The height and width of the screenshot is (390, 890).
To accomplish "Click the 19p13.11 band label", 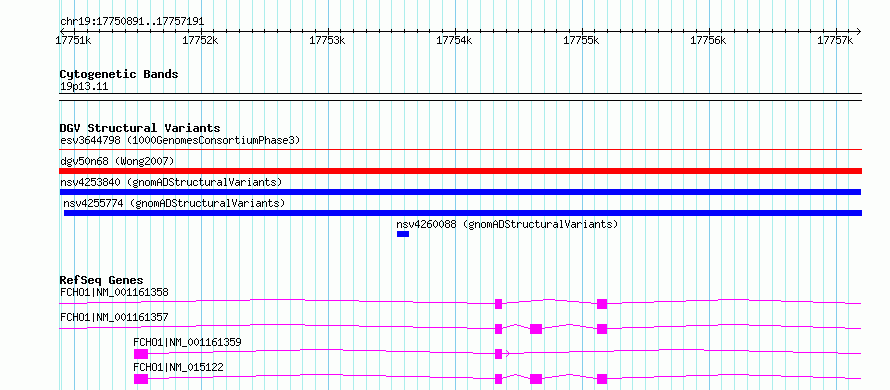I will coord(84,87).
